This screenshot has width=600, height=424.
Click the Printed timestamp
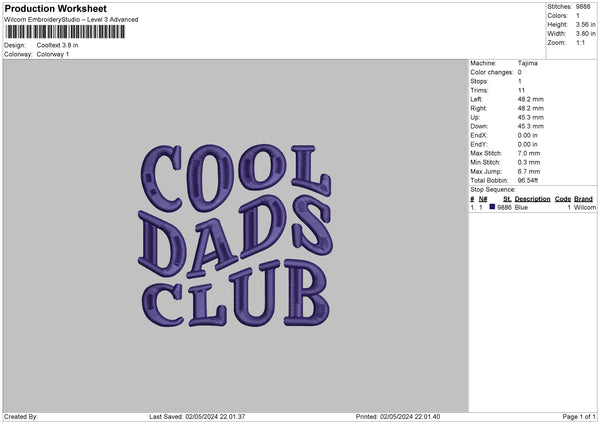click(x=398, y=417)
